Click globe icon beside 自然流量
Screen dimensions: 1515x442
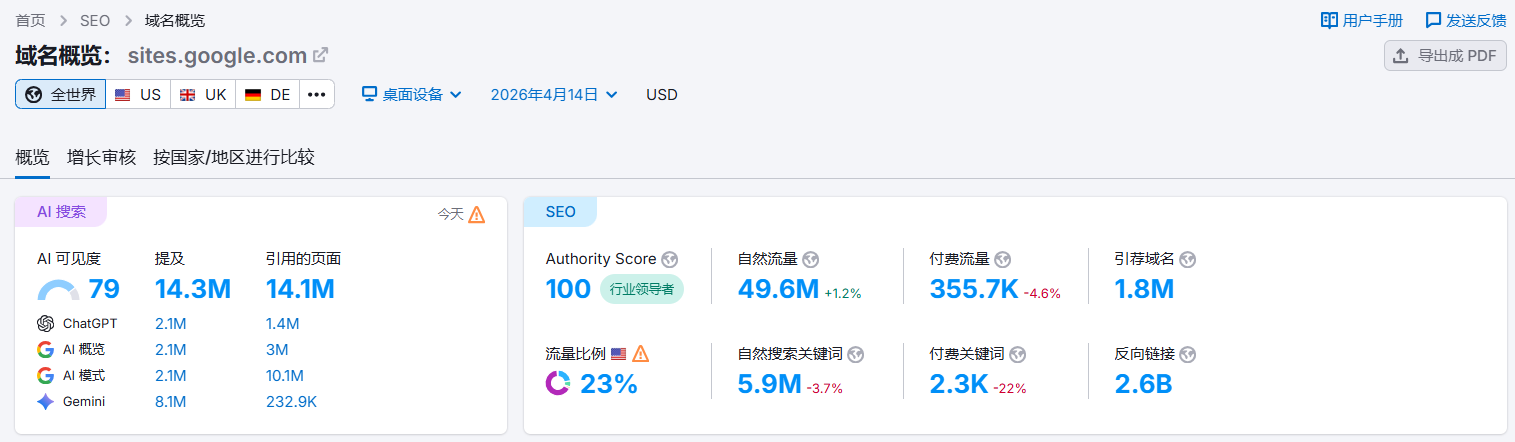pyautogui.click(x=811, y=259)
